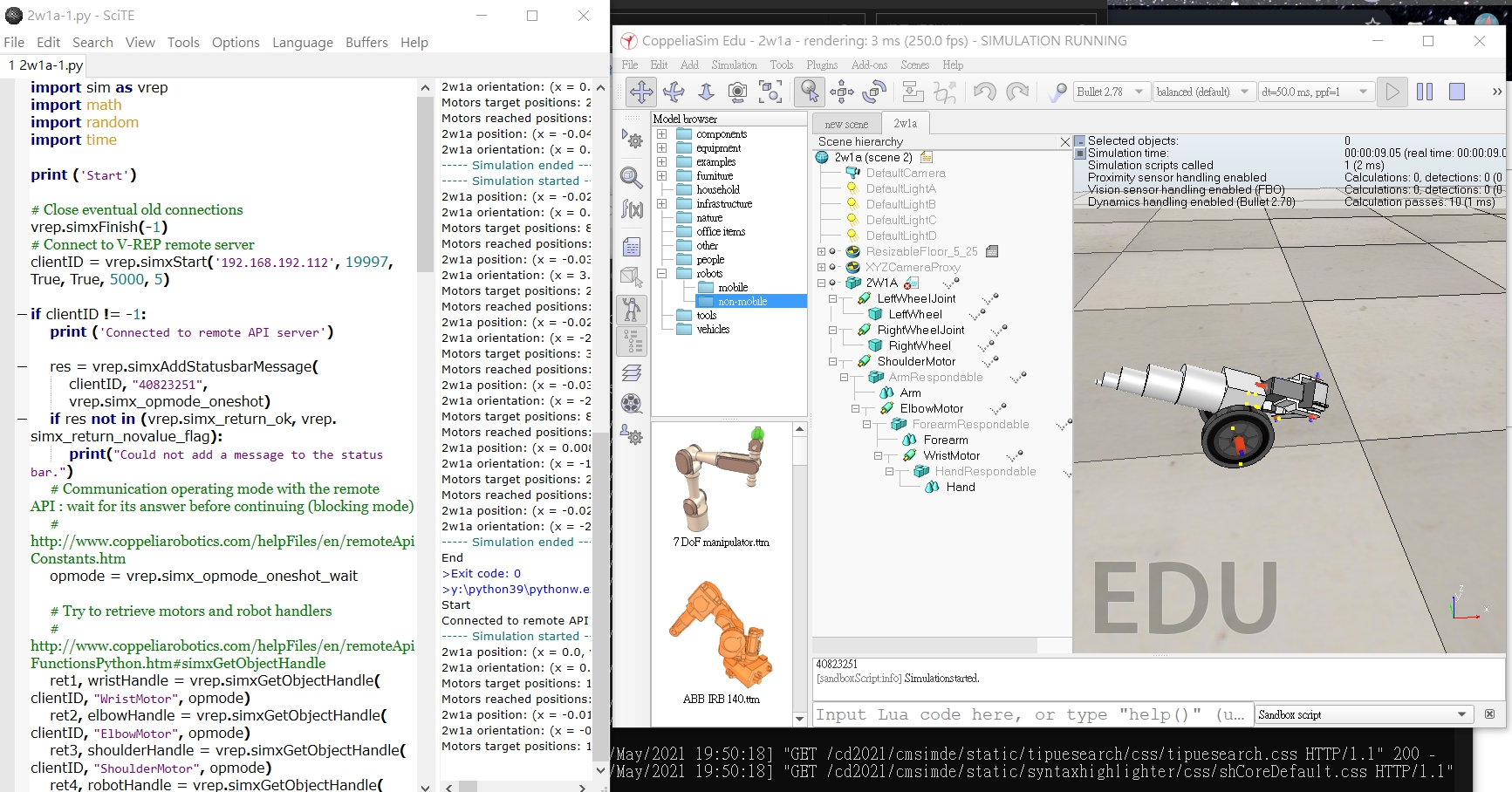Select the camera pan tool in CoppeliaSim
Screen dimensions: 1512x792
tap(641, 92)
